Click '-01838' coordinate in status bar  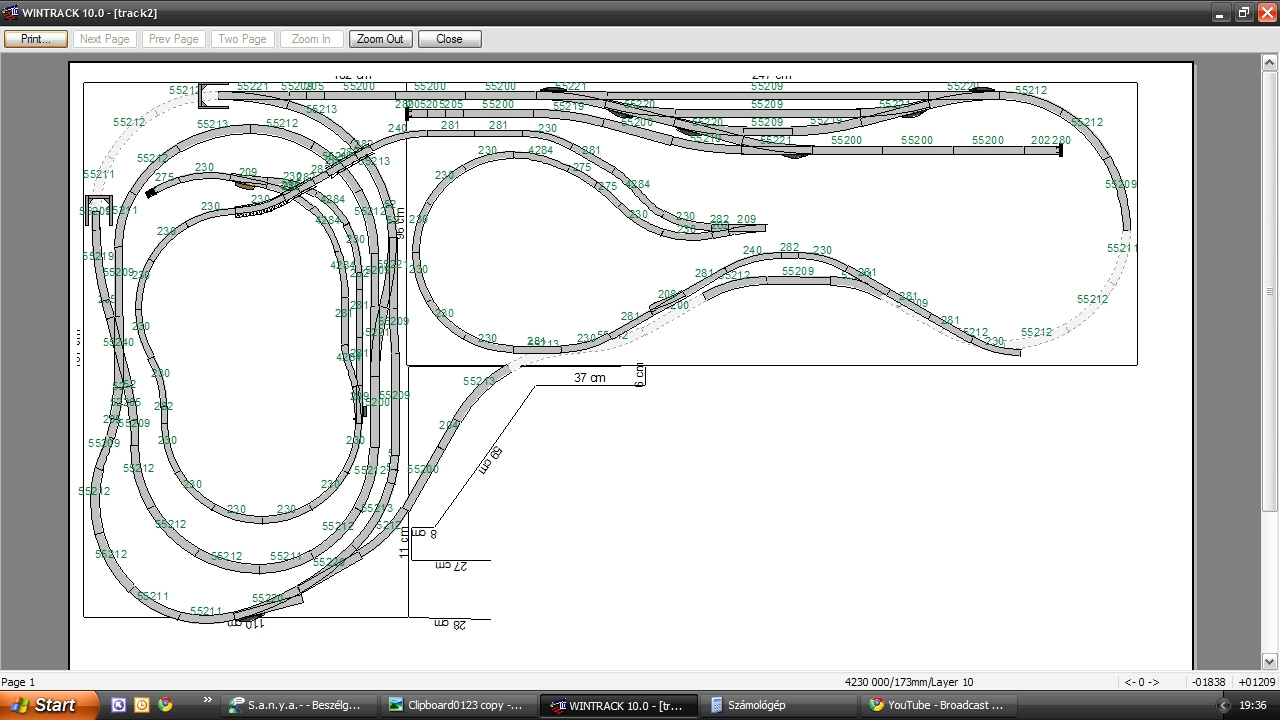[x=1209, y=682]
